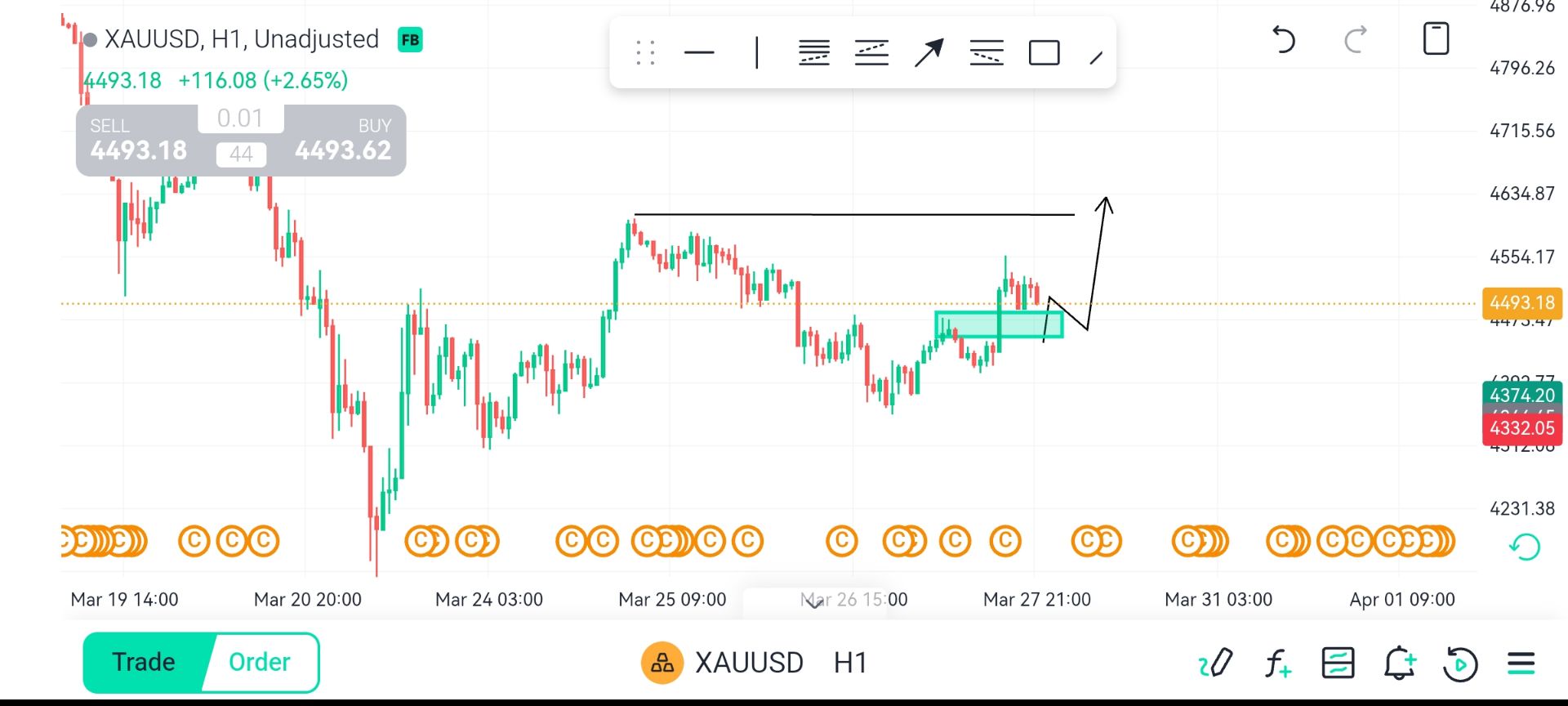Open the hamburger main menu

(x=1521, y=663)
